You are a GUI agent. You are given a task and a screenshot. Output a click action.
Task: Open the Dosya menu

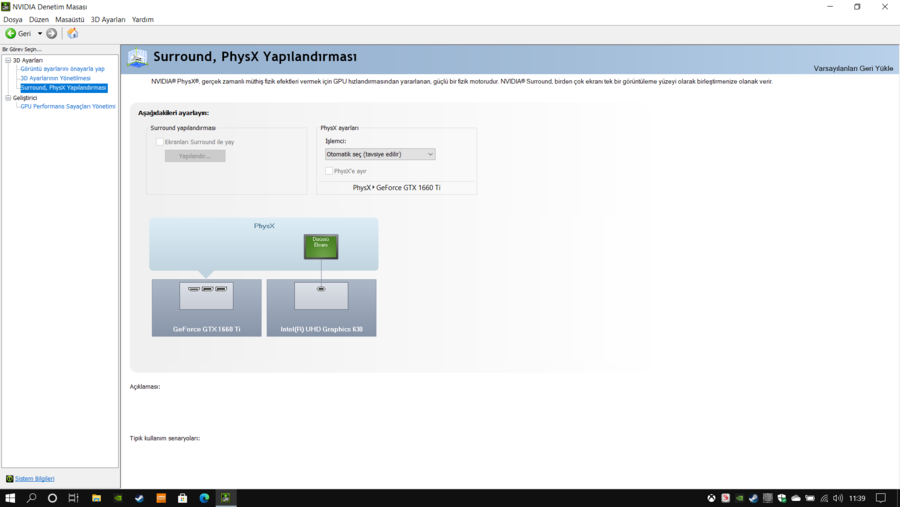(13, 20)
